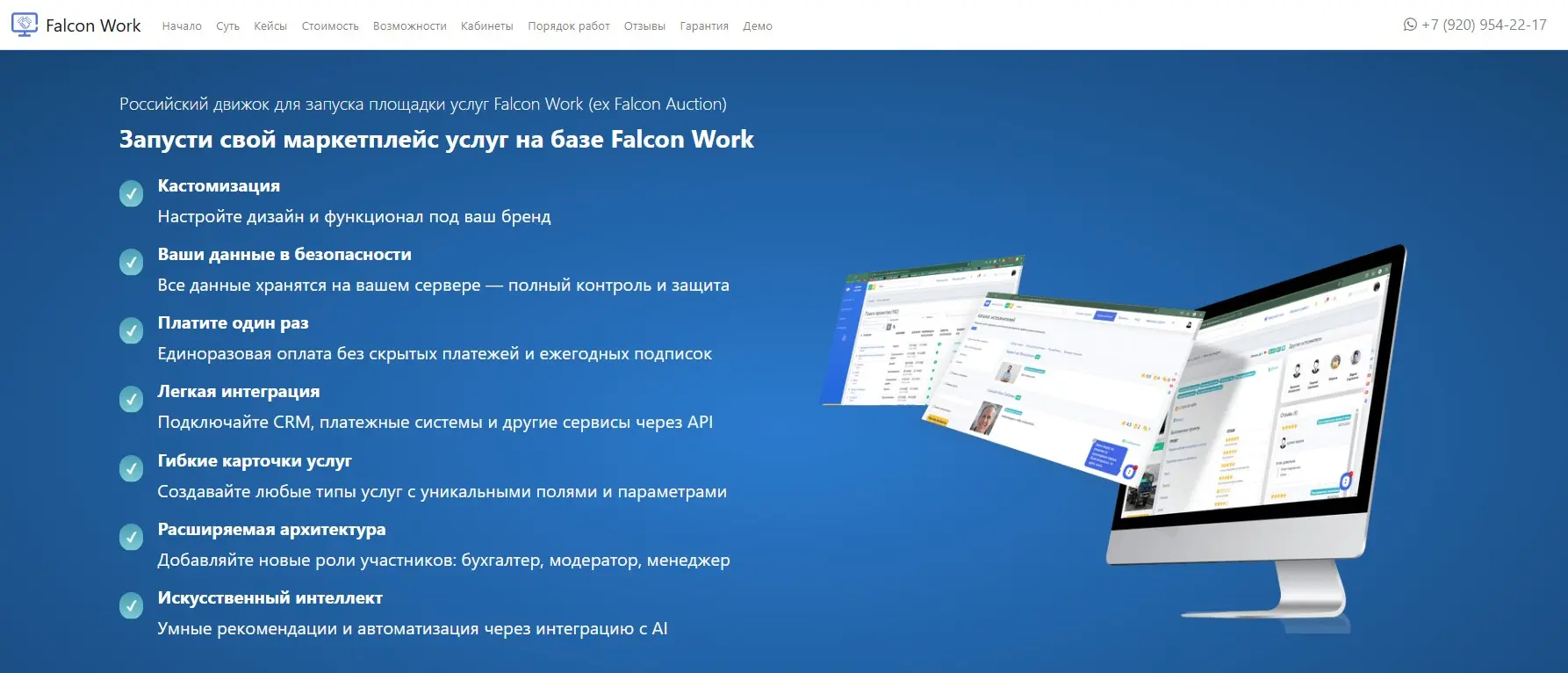Click text Настройте дизайн и функционал под ваш бренд
The height and width of the screenshot is (673, 1568).
354,216
